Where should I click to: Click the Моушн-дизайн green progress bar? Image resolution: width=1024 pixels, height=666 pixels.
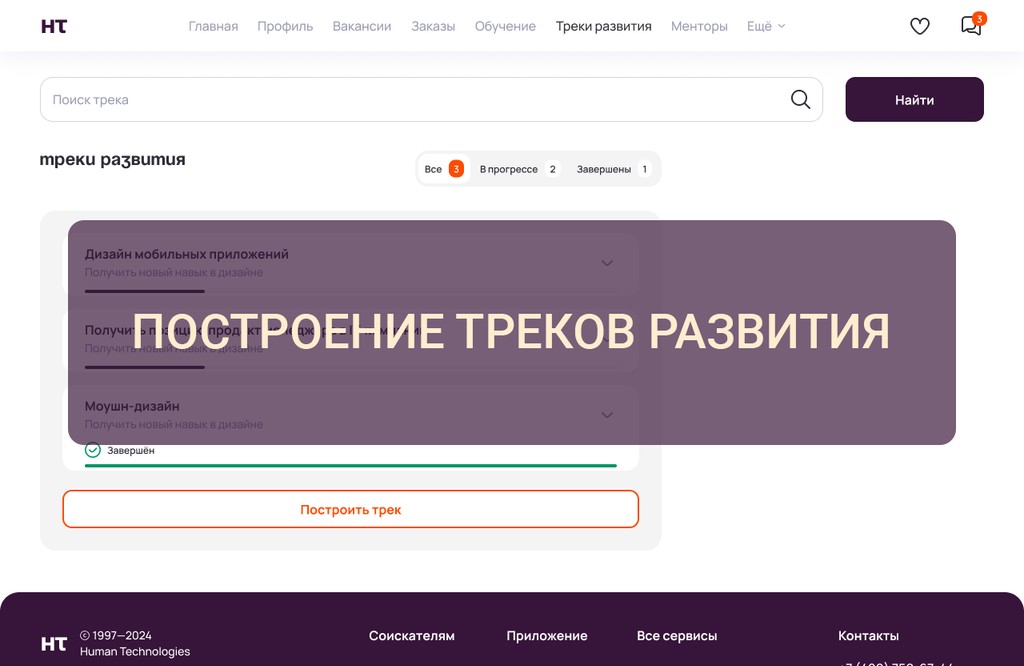351,466
